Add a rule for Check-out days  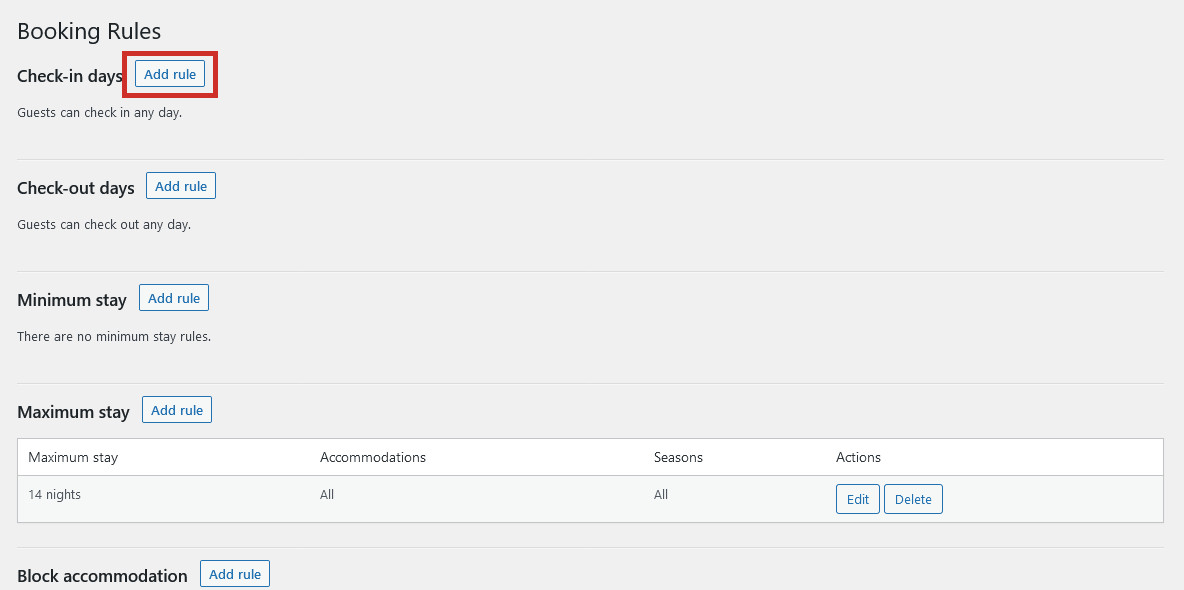(180, 186)
